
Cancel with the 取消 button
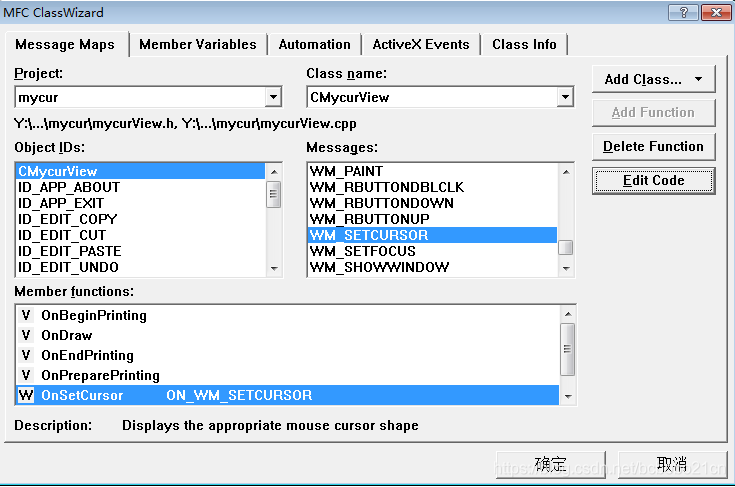coord(672,465)
